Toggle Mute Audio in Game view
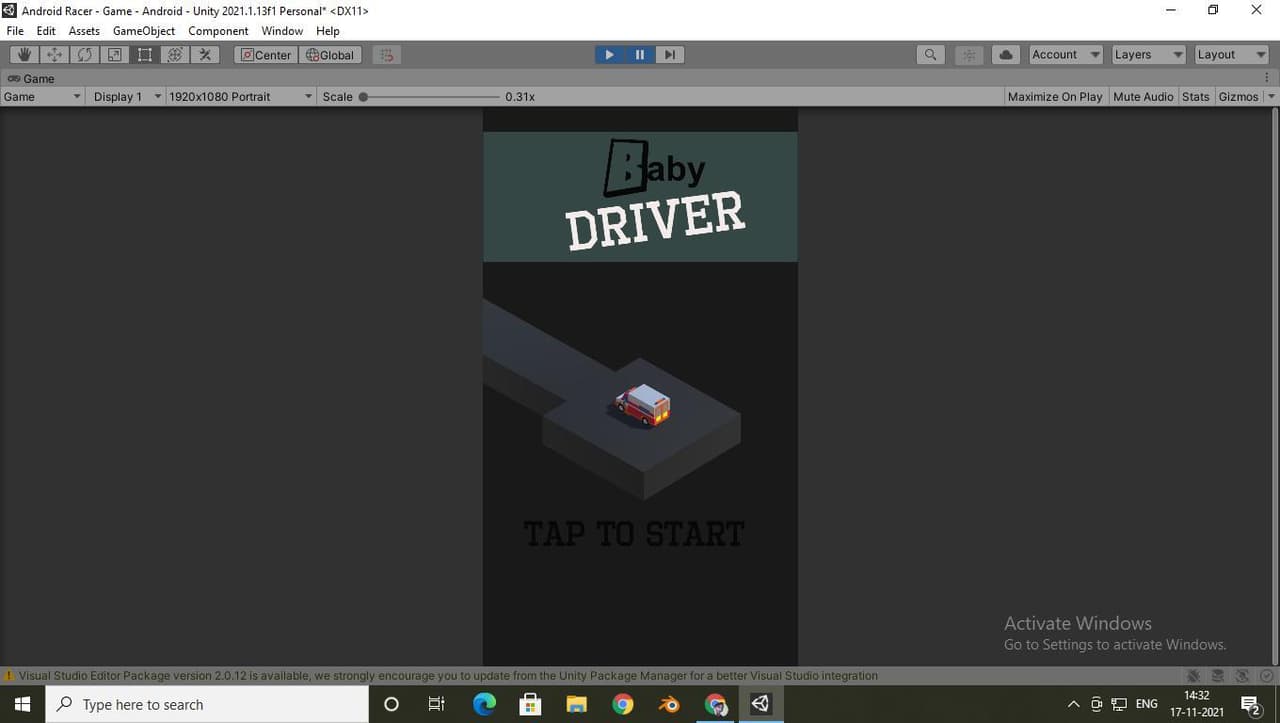This screenshot has width=1280, height=723. tap(1143, 97)
